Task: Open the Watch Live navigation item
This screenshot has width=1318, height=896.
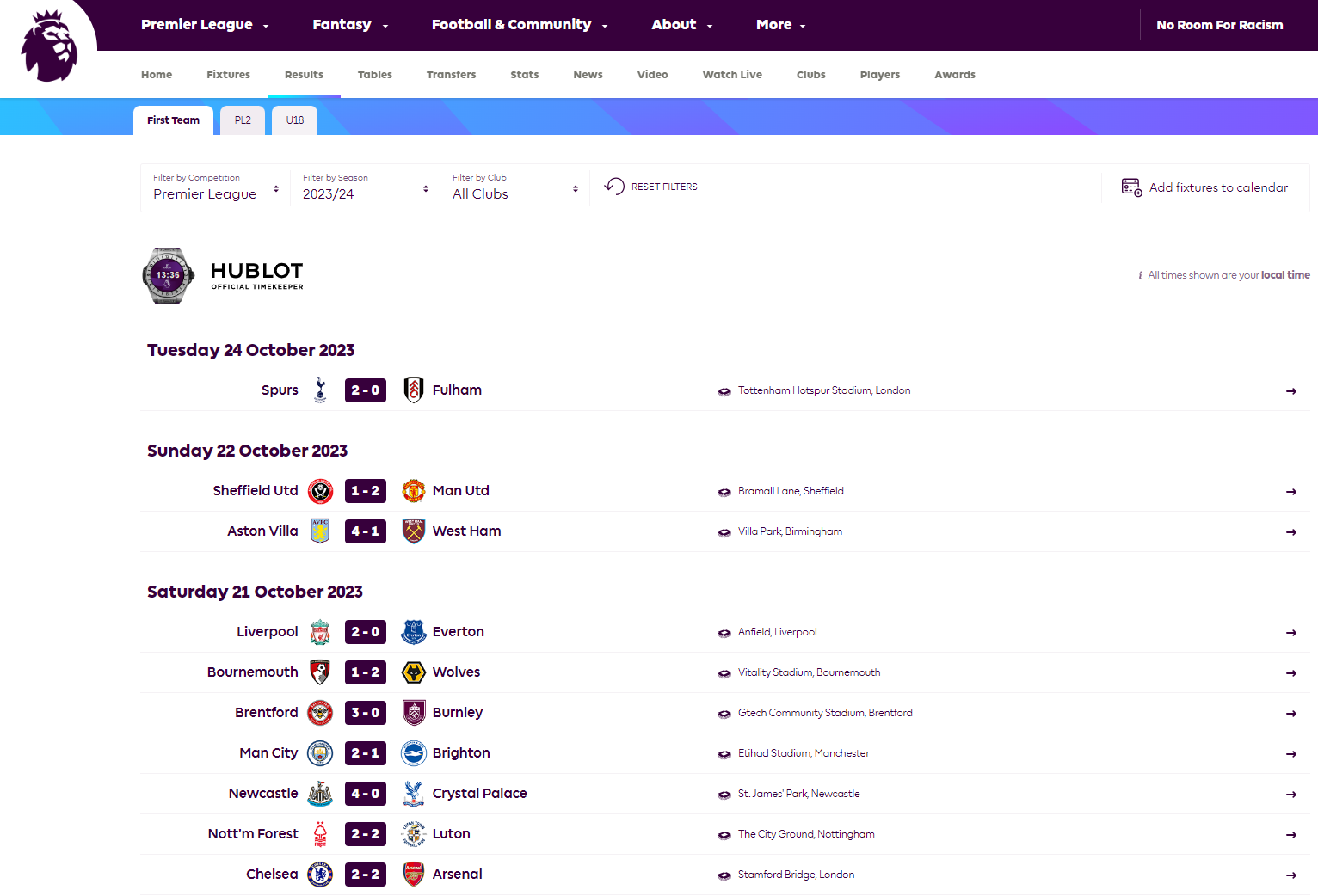Action: (x=732, y=75)
